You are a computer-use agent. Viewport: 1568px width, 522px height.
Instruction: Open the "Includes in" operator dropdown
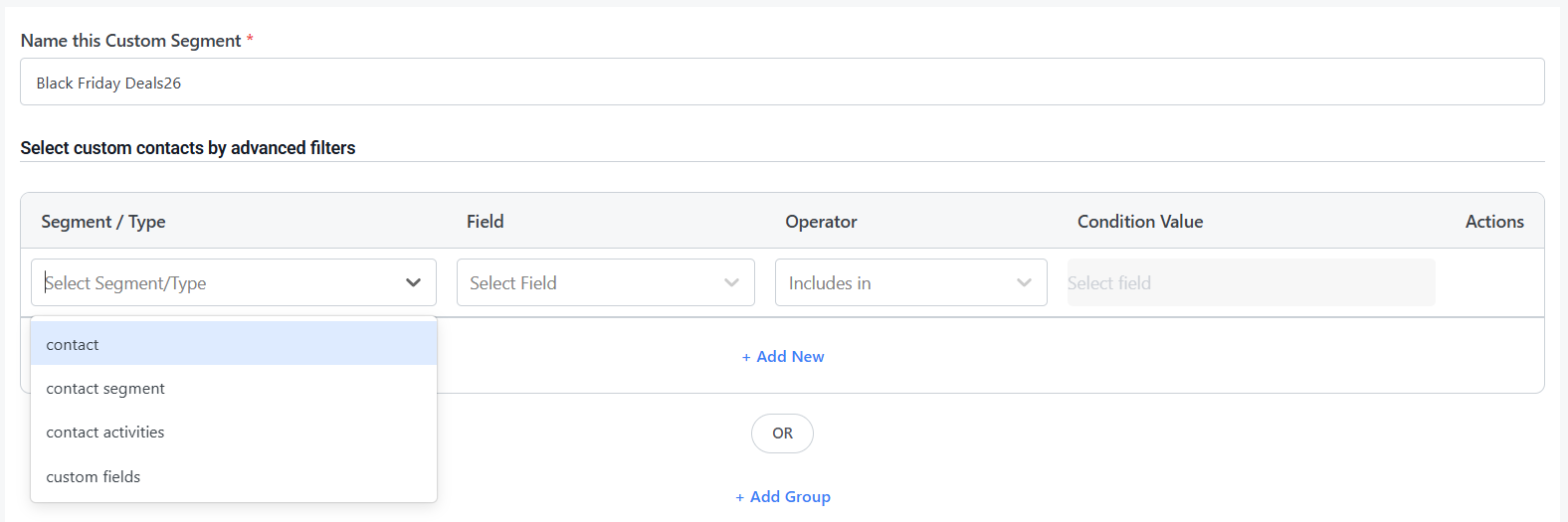pos(910,282)
